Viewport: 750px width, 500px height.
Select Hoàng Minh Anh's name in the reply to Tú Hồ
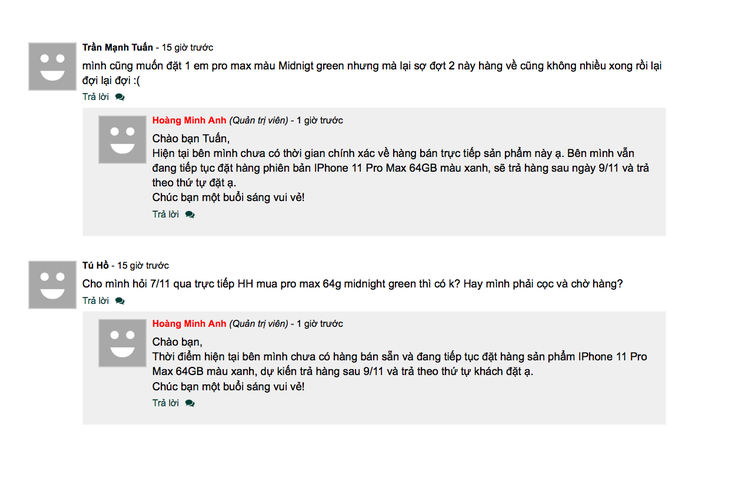(x=189, y=324)
